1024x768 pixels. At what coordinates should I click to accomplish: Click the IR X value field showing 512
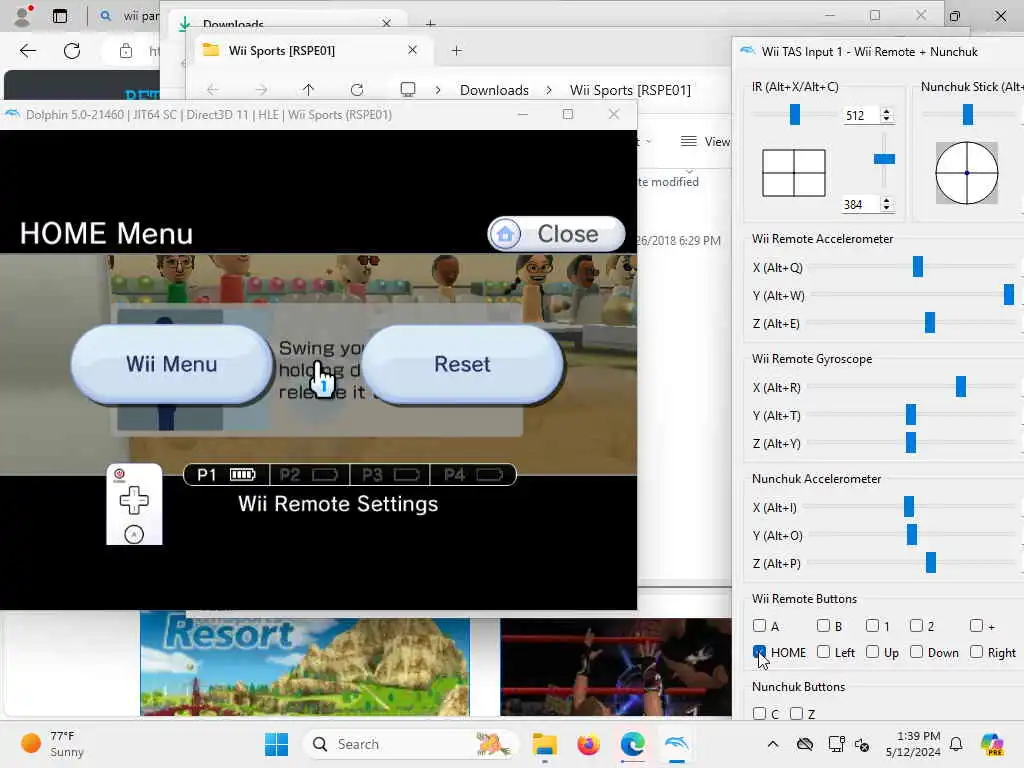(861, 116)
